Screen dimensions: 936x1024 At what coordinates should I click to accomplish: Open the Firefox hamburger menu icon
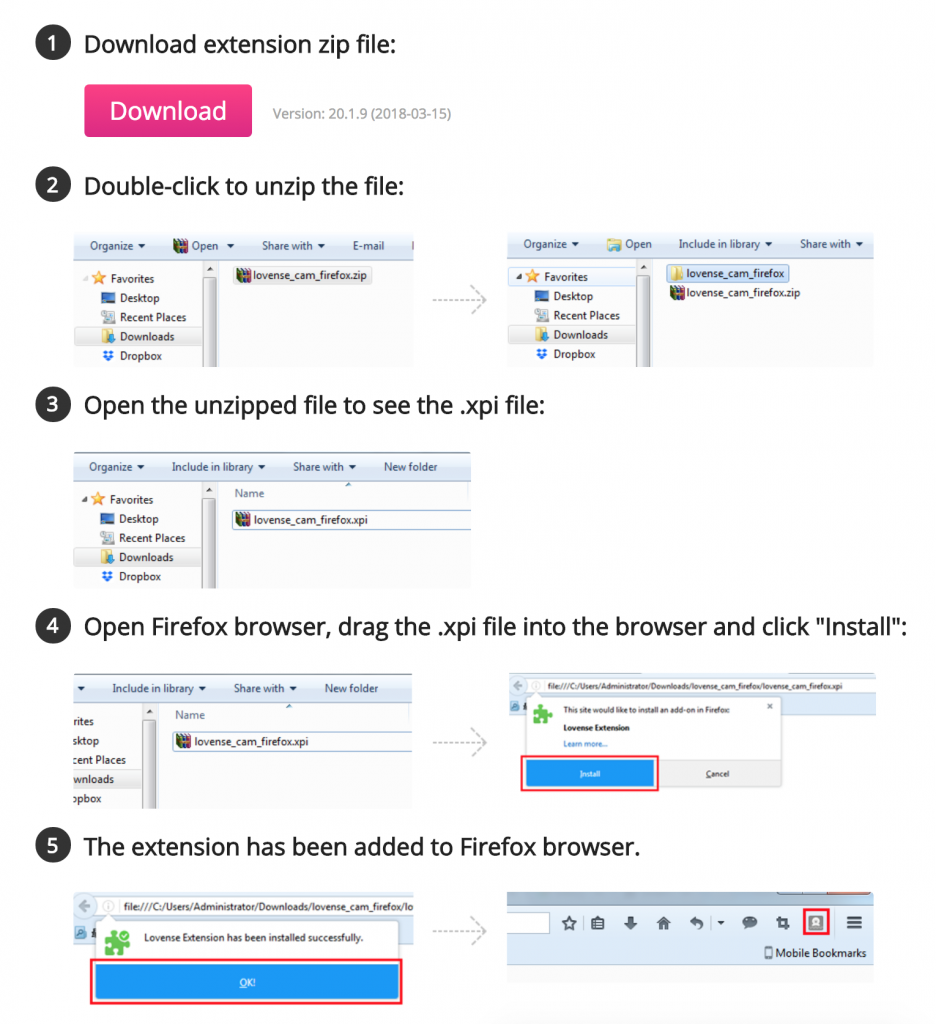point(854,923)
